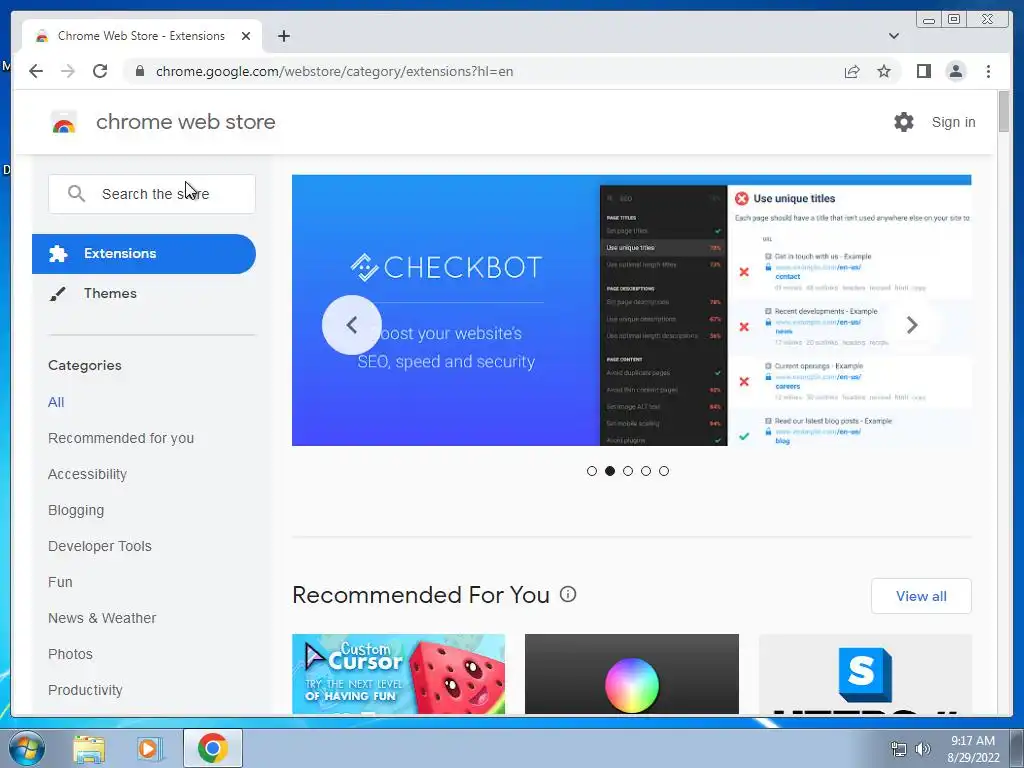Select the Extensions sidebar item
This screenshot has width=1024, height=768.
point(144,253)
